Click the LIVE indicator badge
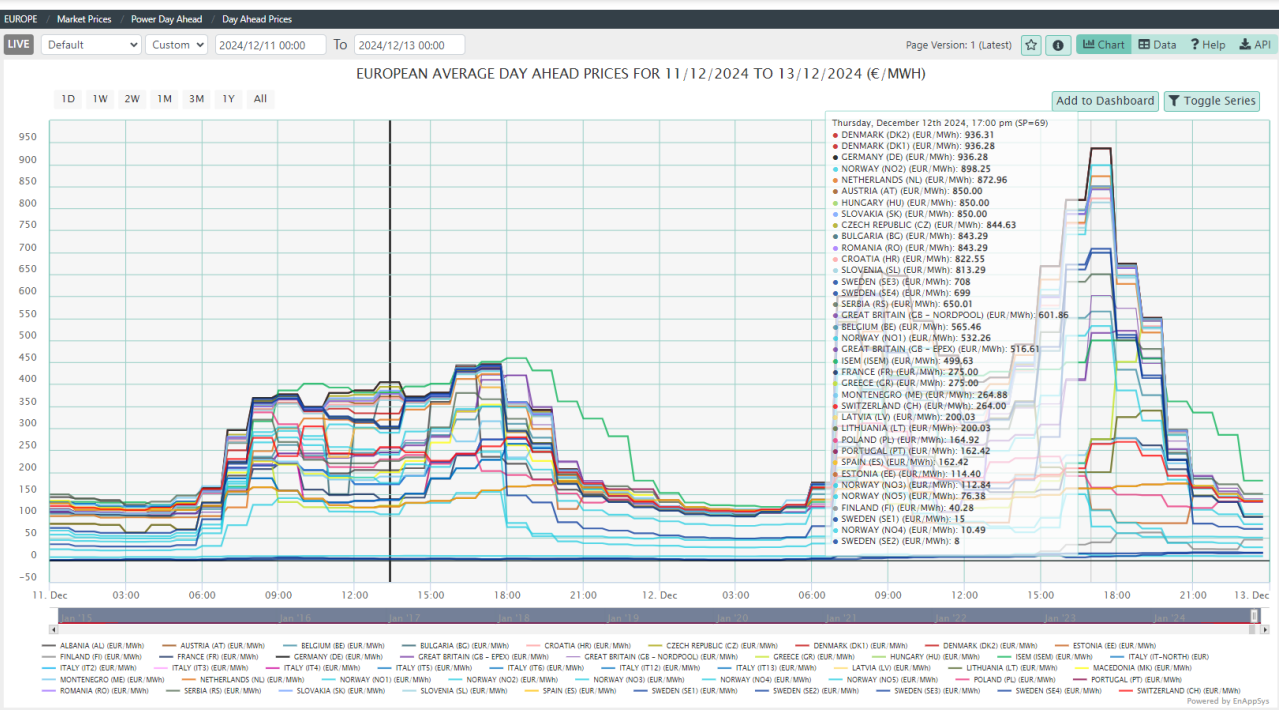This screenshot has width=1279, height=719. [x=19, y=45]
